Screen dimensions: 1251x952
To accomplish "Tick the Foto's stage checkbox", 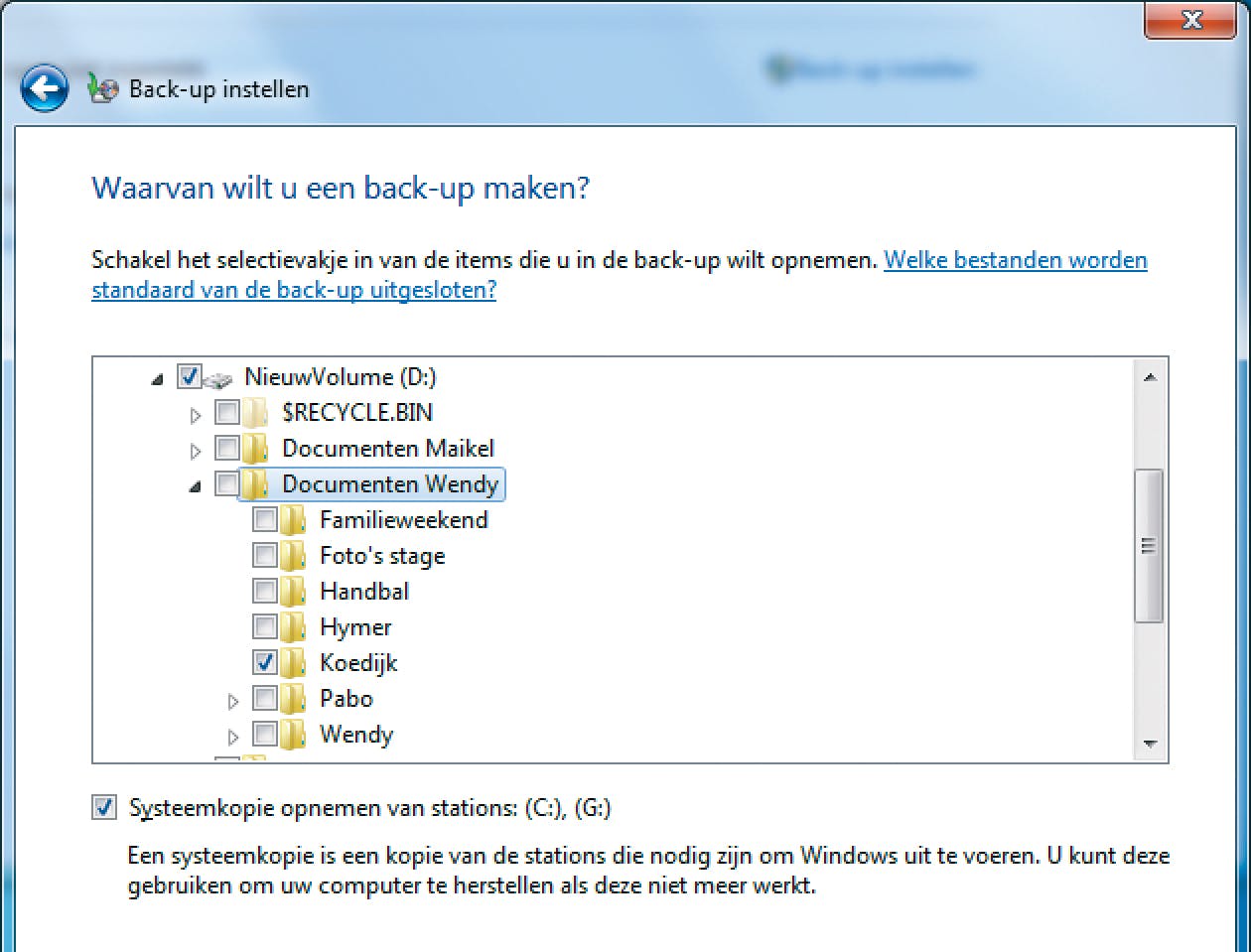I will click(x=265, y=555).
